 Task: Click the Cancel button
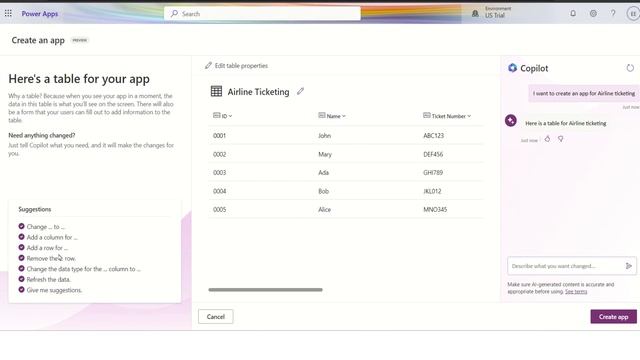point(216,317)
